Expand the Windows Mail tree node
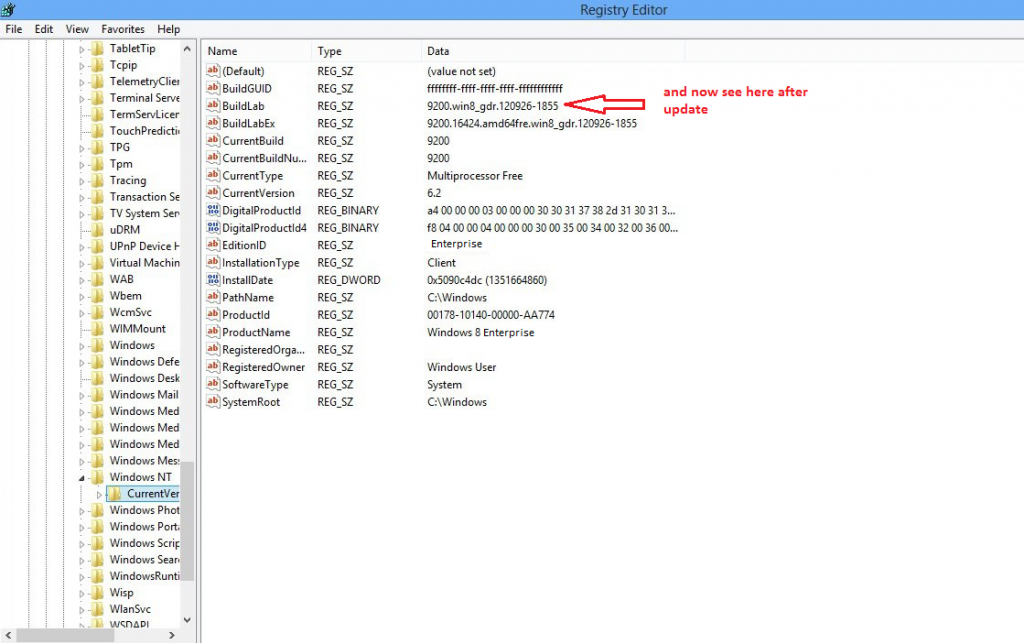This screenshot has height=643, width=1024. click(x=82, y=396)
